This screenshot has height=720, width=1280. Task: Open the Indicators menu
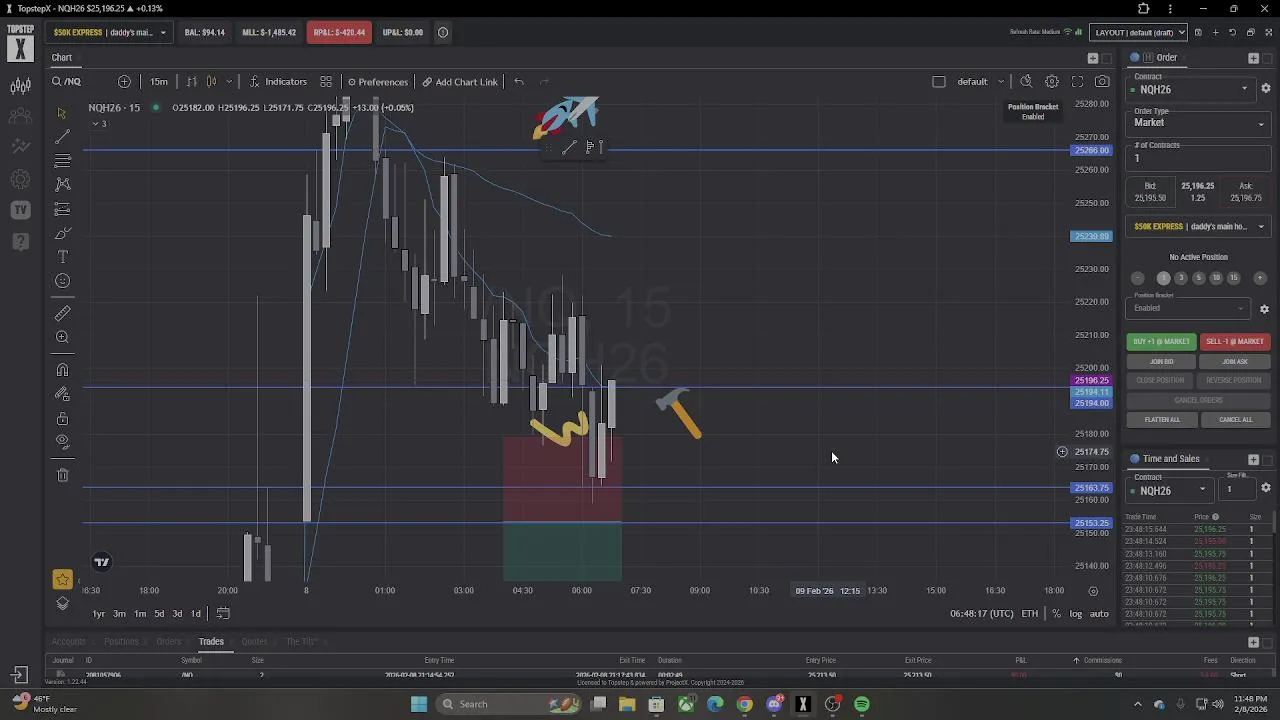coord(278,82)
